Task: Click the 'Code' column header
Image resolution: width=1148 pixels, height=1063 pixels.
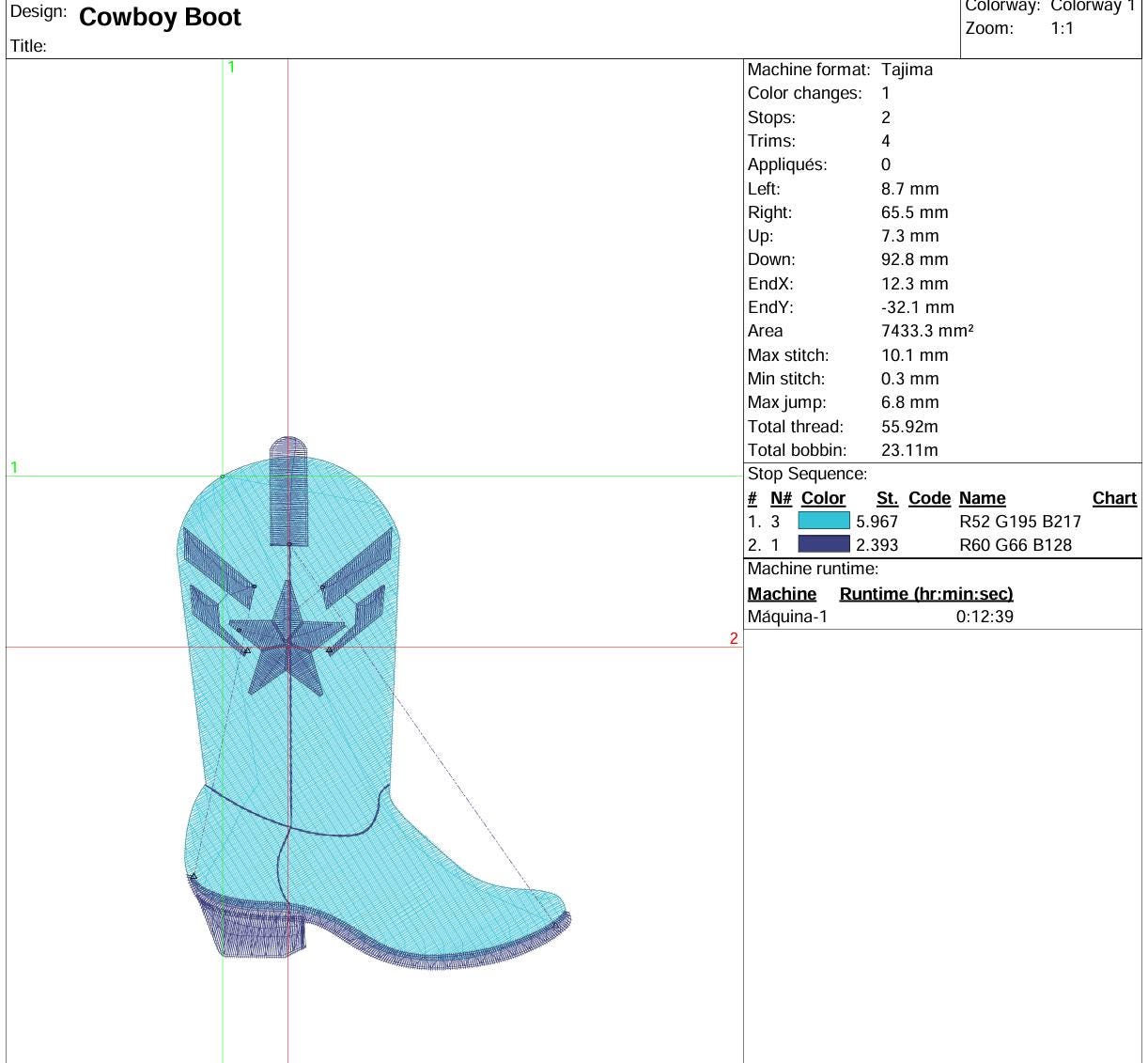Action: coord(929,498)
